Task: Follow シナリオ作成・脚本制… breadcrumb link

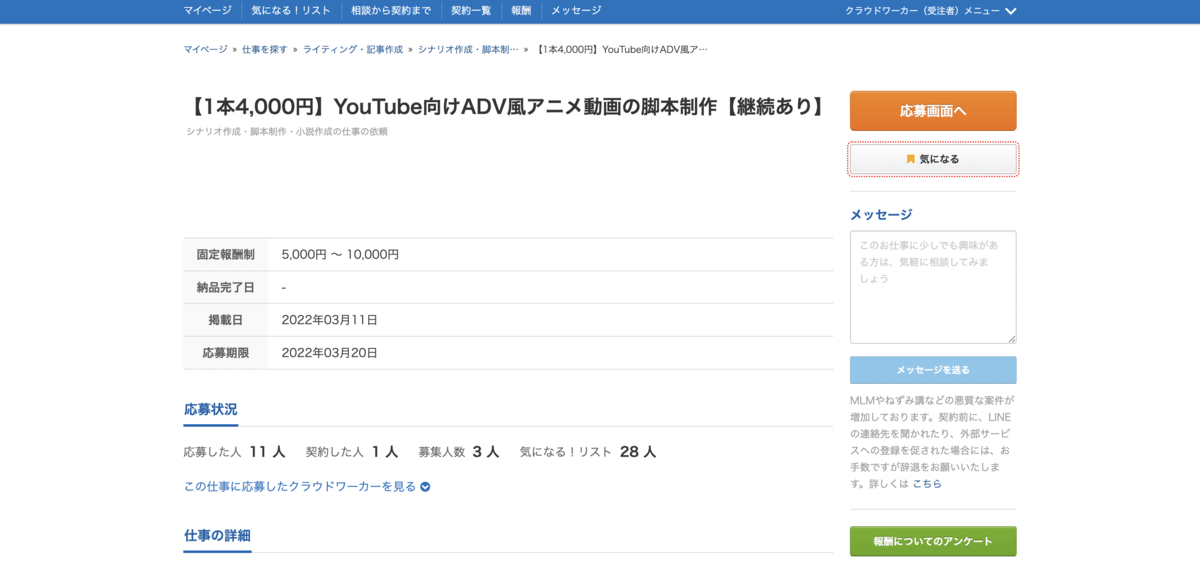Action: click(x=468, y=49)
